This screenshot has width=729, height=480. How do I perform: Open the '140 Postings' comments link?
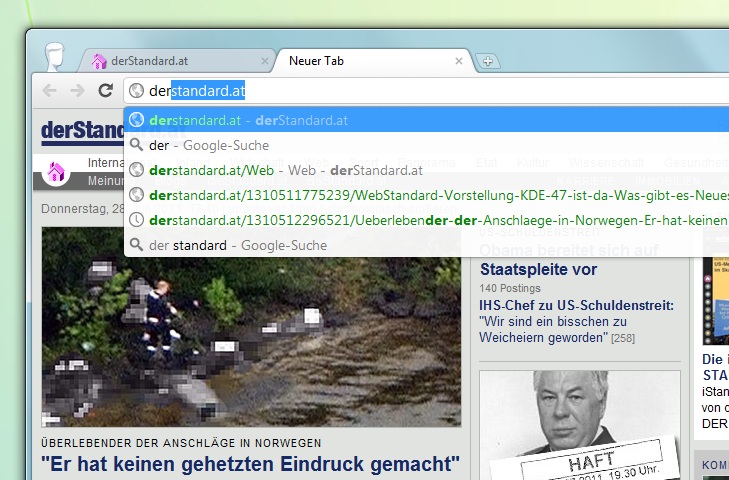coord(510,288)
